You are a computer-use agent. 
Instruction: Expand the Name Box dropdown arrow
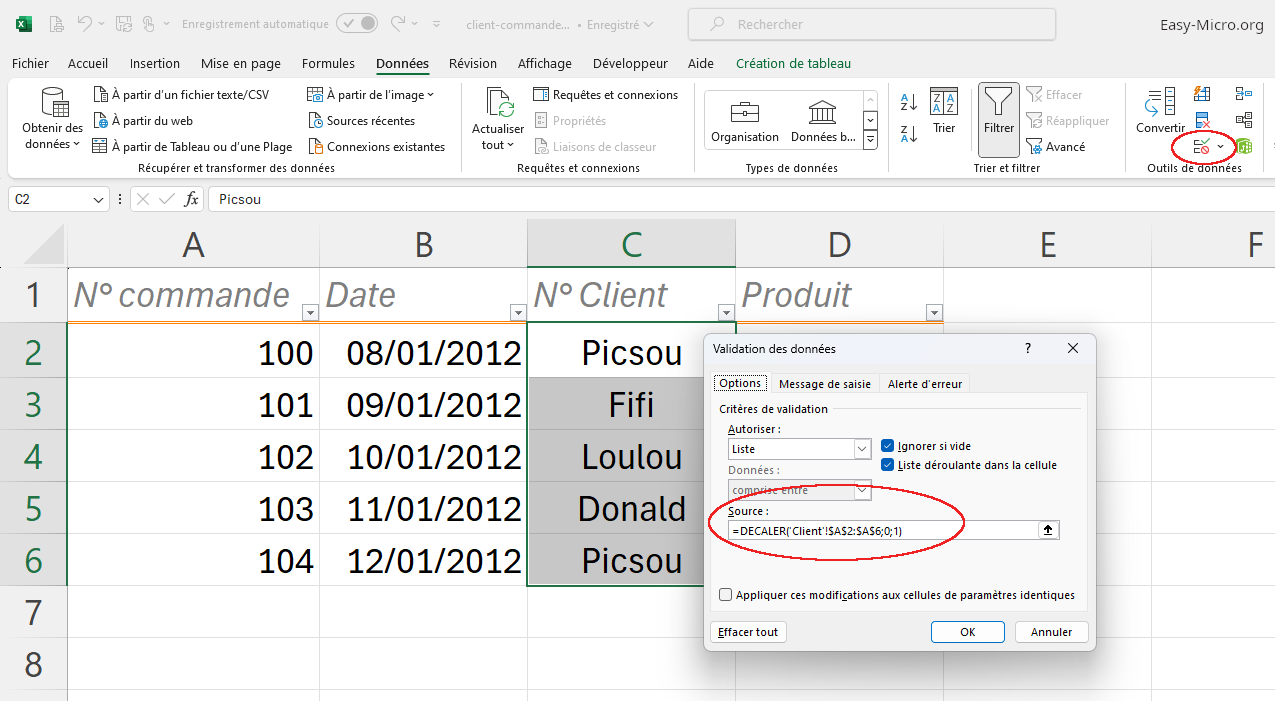click(x=98, y=200)
